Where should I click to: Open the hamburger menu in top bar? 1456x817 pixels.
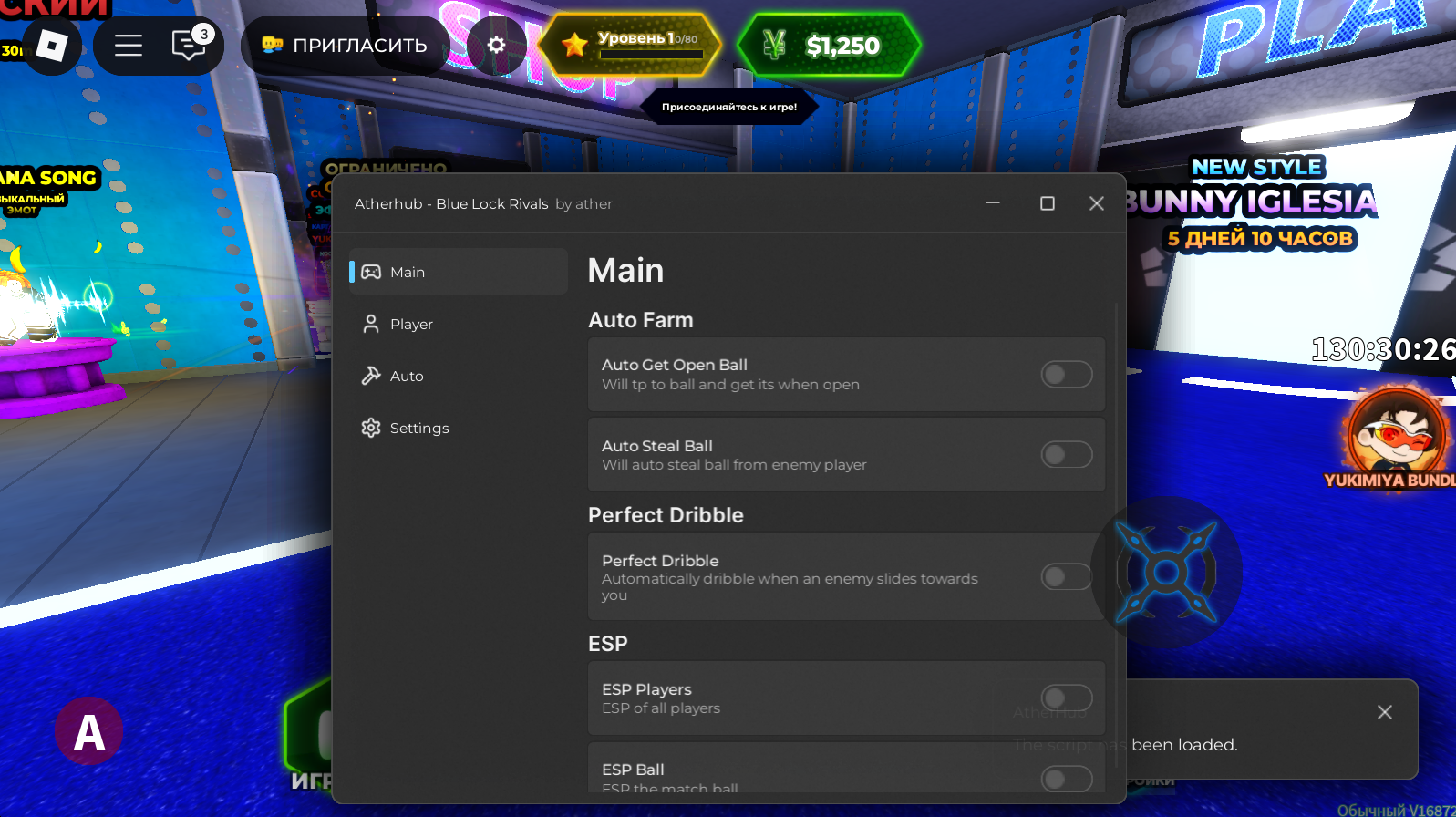(129, 45)
